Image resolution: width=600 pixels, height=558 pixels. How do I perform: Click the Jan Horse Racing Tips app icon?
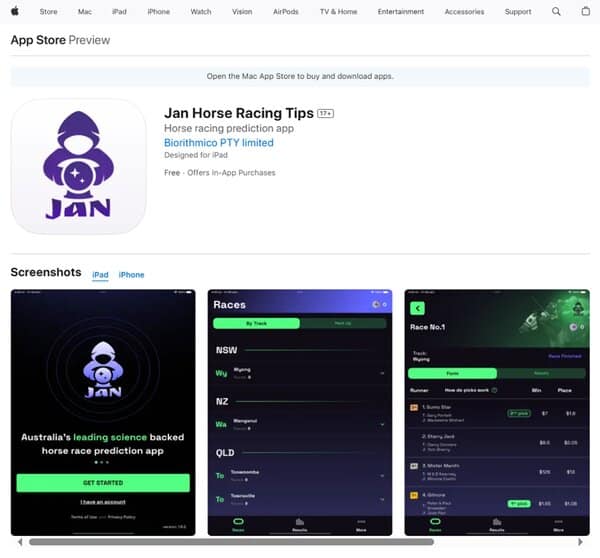click(78, 166)
